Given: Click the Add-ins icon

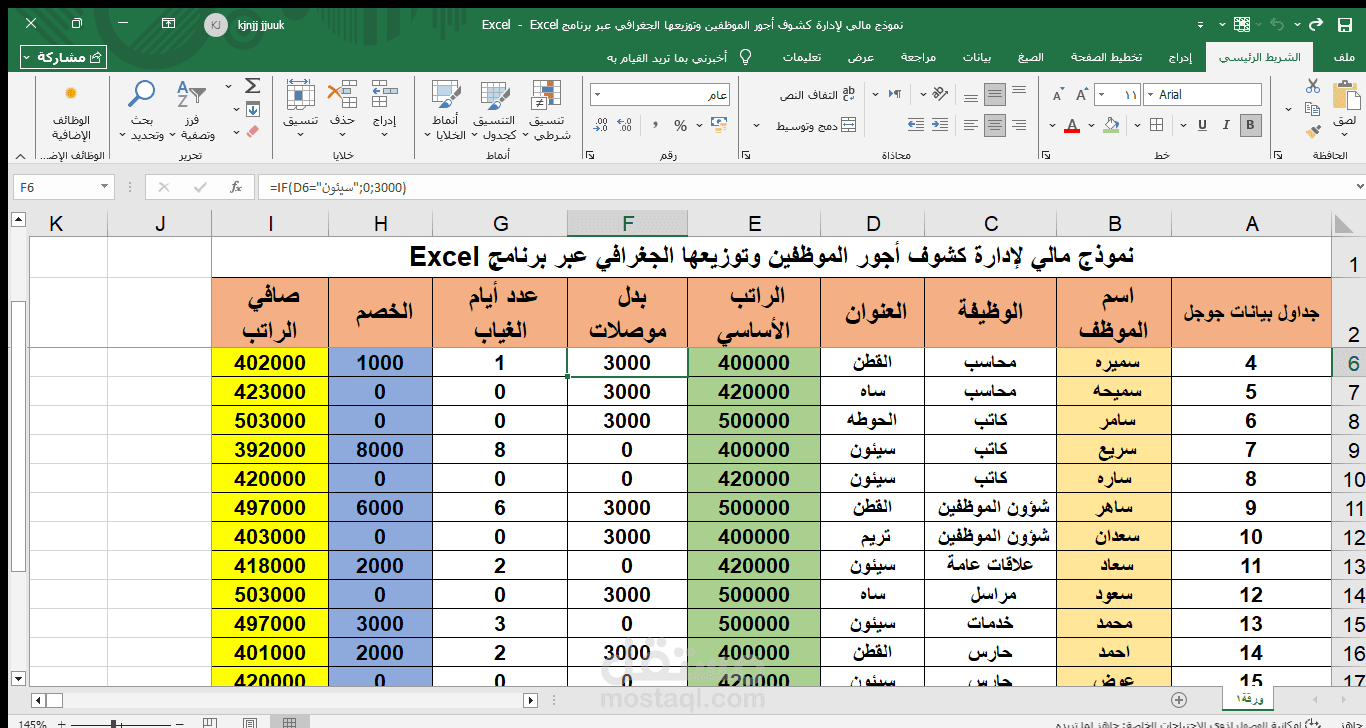Looking at the screenshot, I should tap(70, 93).
